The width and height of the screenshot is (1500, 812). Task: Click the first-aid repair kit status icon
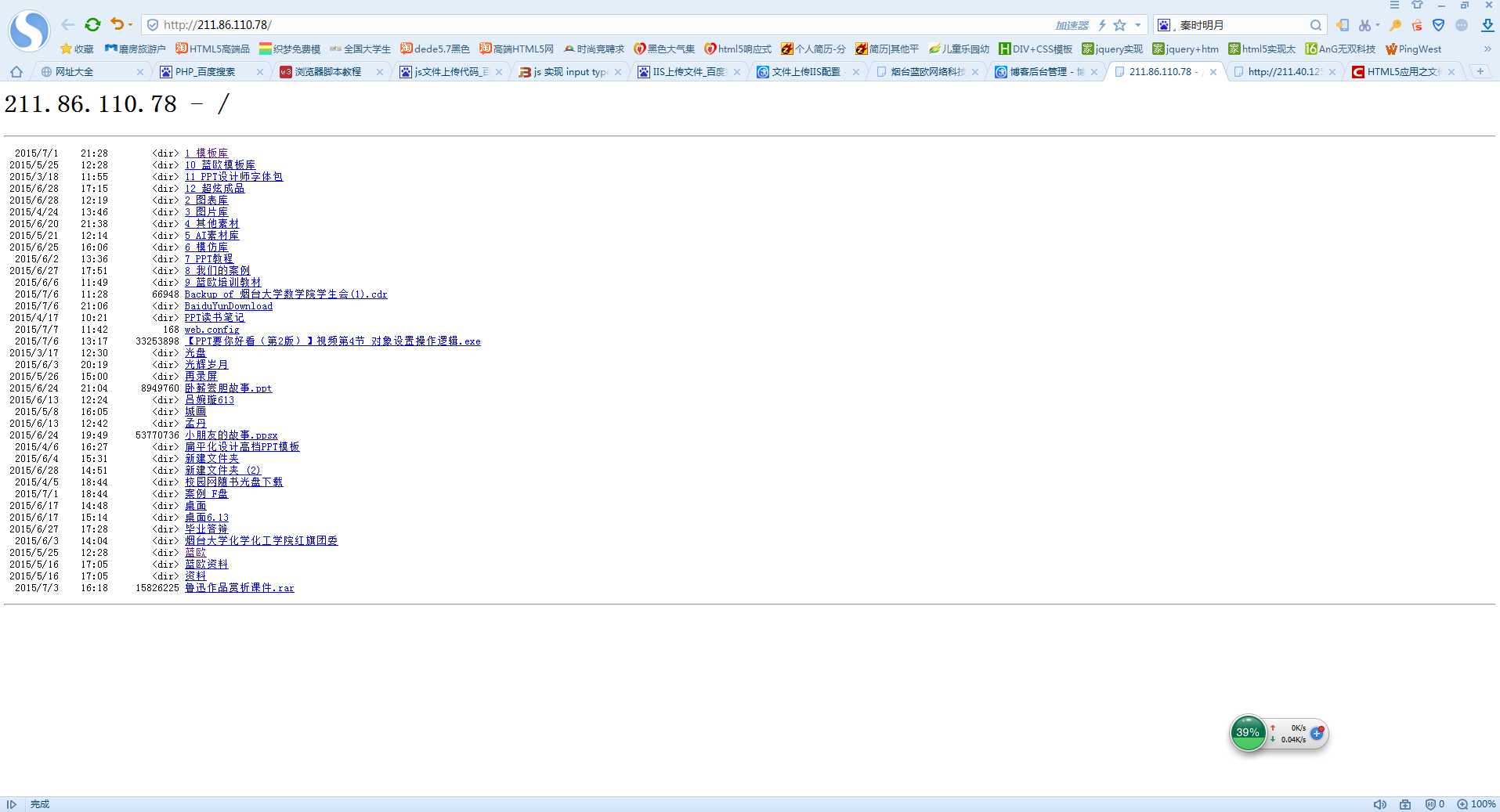click(1405, 804)
